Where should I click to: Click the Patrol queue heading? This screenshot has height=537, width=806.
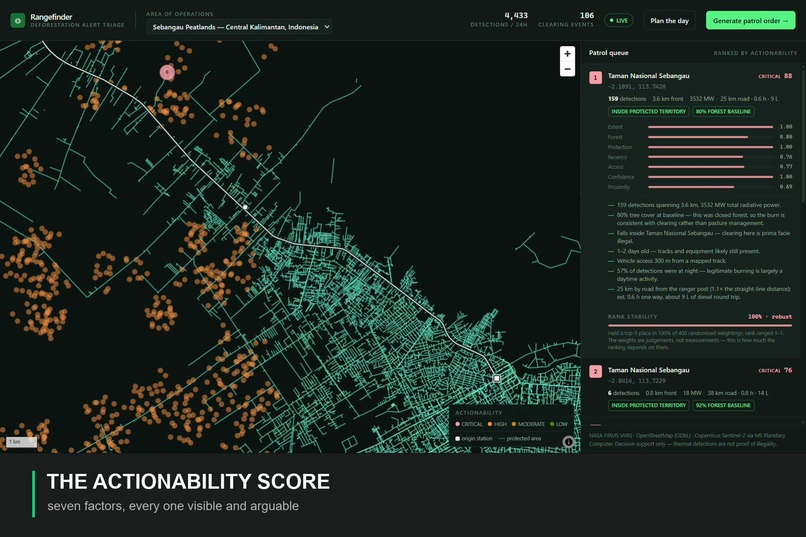[609, 53]
